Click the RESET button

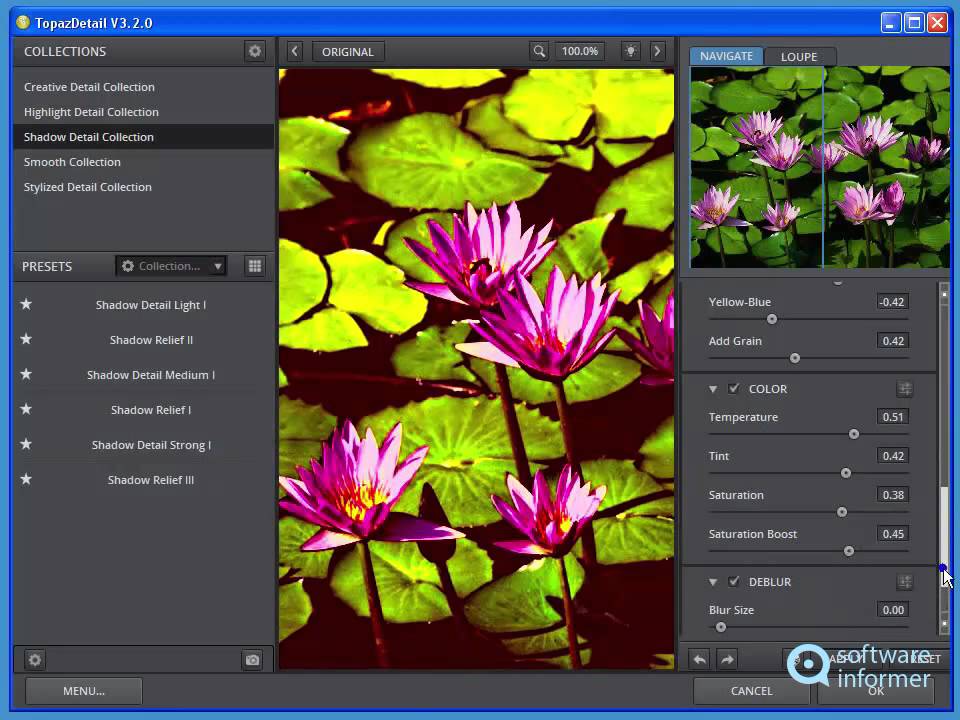pos(924,659)
